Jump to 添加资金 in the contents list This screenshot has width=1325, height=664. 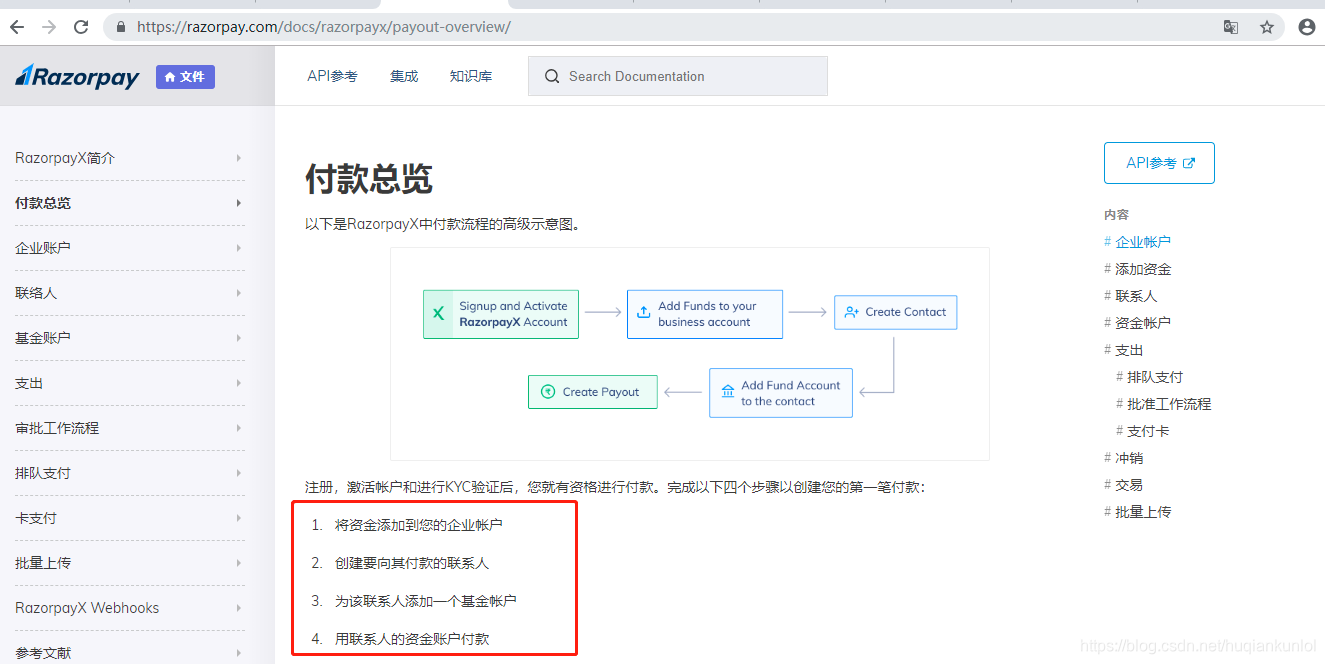coord(1143,269)
